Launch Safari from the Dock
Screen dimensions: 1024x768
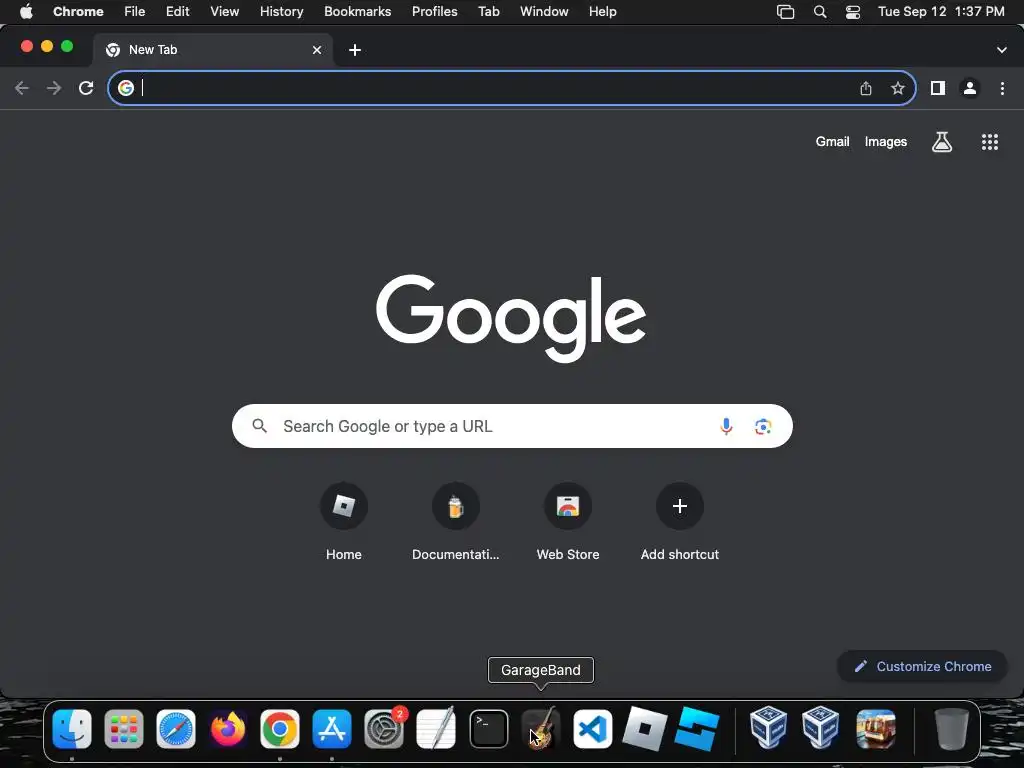tap(176, 729)
